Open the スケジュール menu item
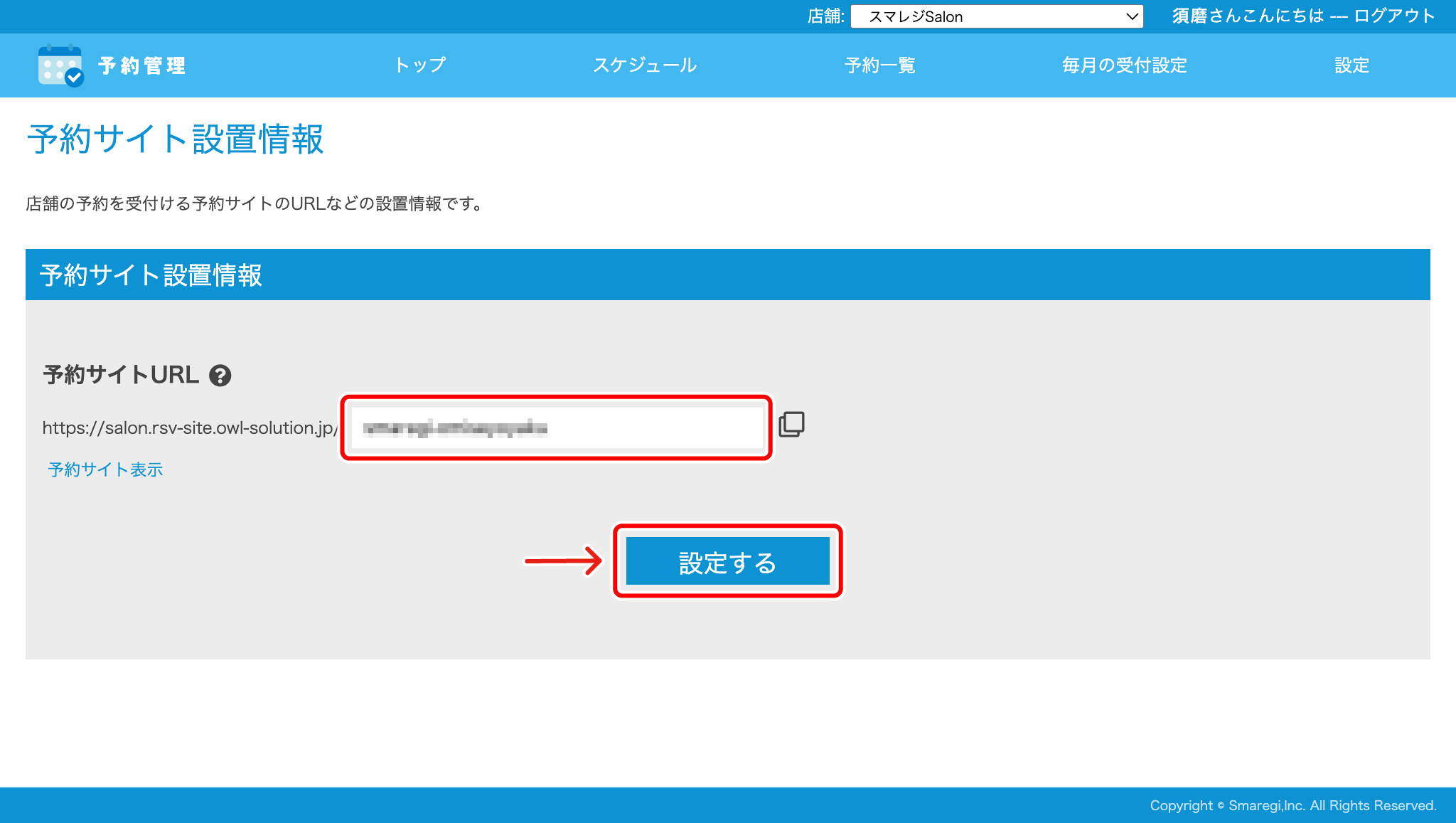The image size is (1456, 823). (645, 65)
